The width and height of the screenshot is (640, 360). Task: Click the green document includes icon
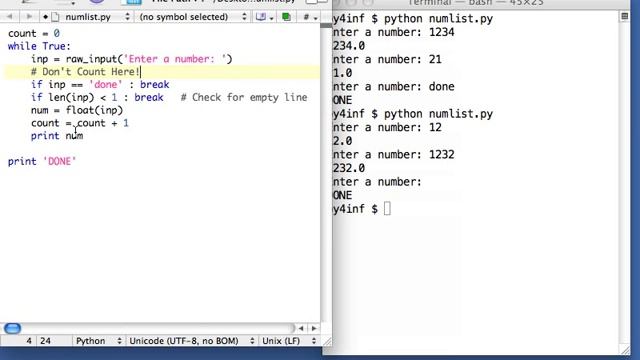pyautogui.click(x=287, y=17)
